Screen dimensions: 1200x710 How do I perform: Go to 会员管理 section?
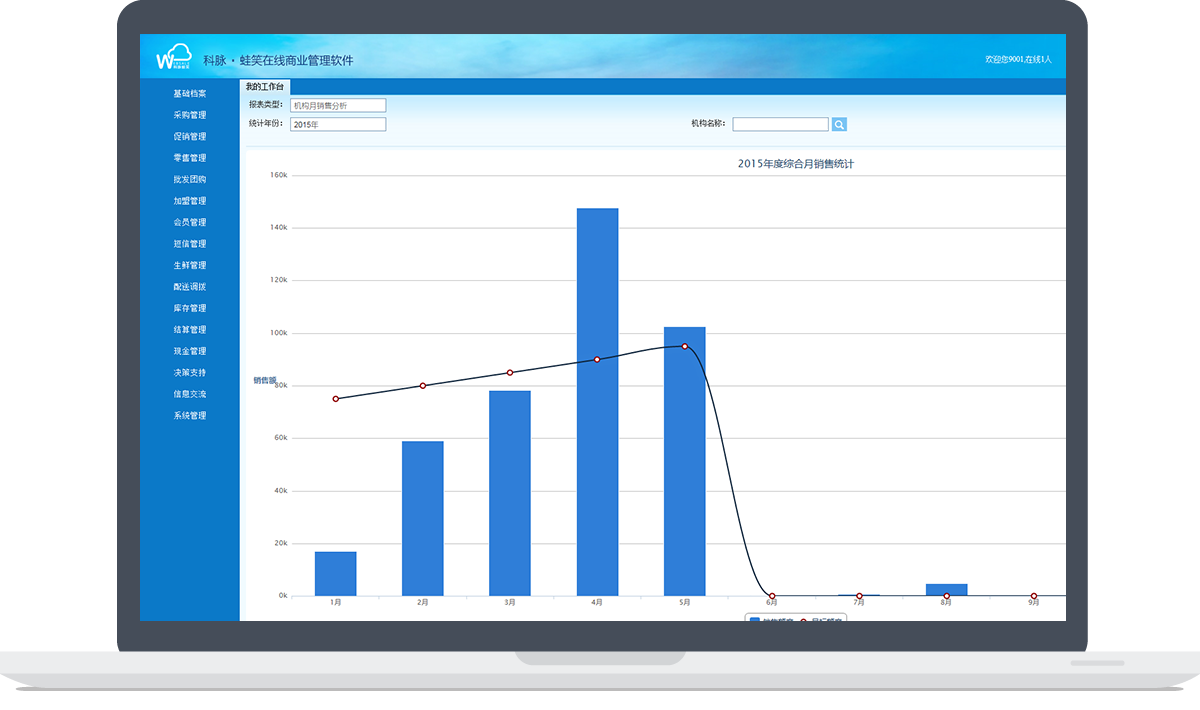pyautogui.click(x=189, y=222)
